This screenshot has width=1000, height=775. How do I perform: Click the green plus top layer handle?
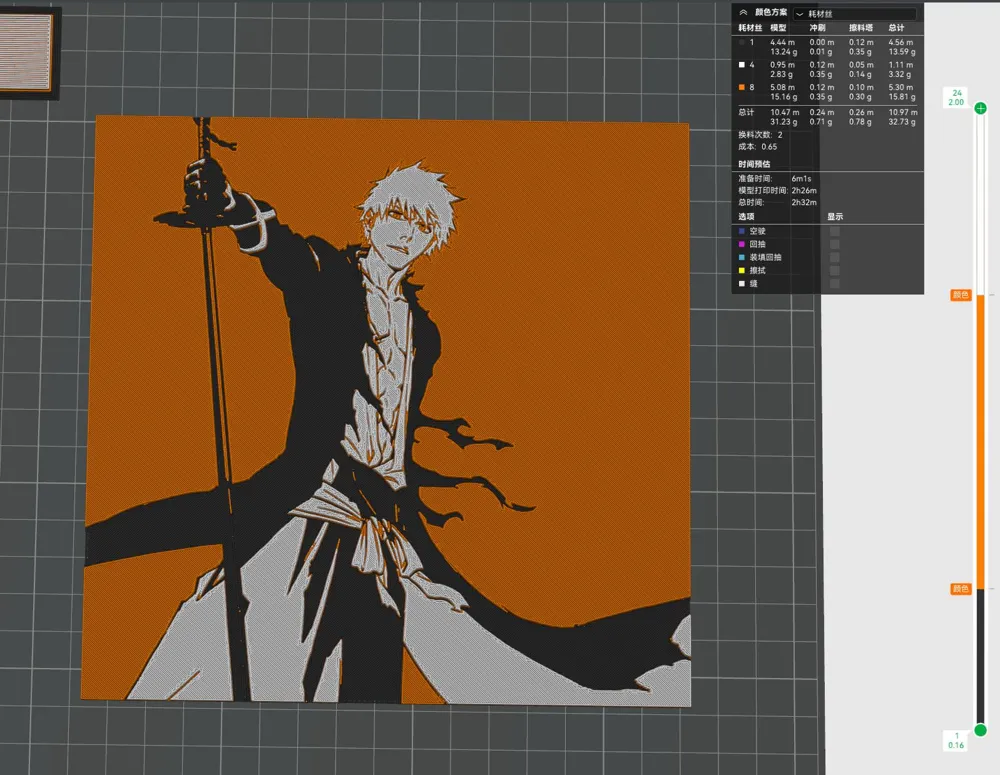pos(981,108)
